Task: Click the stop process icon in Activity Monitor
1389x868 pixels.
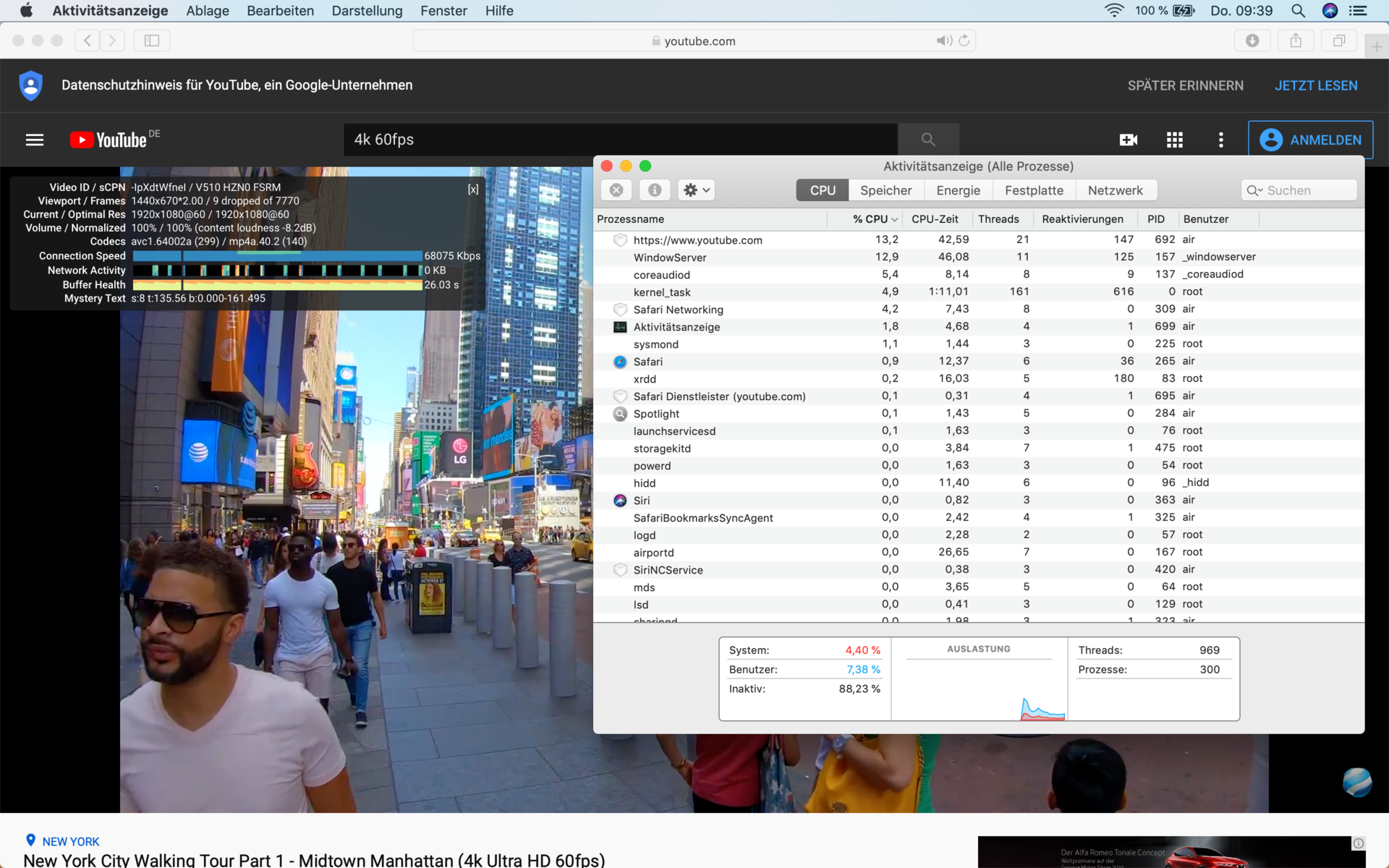Action: pos(616,190)
